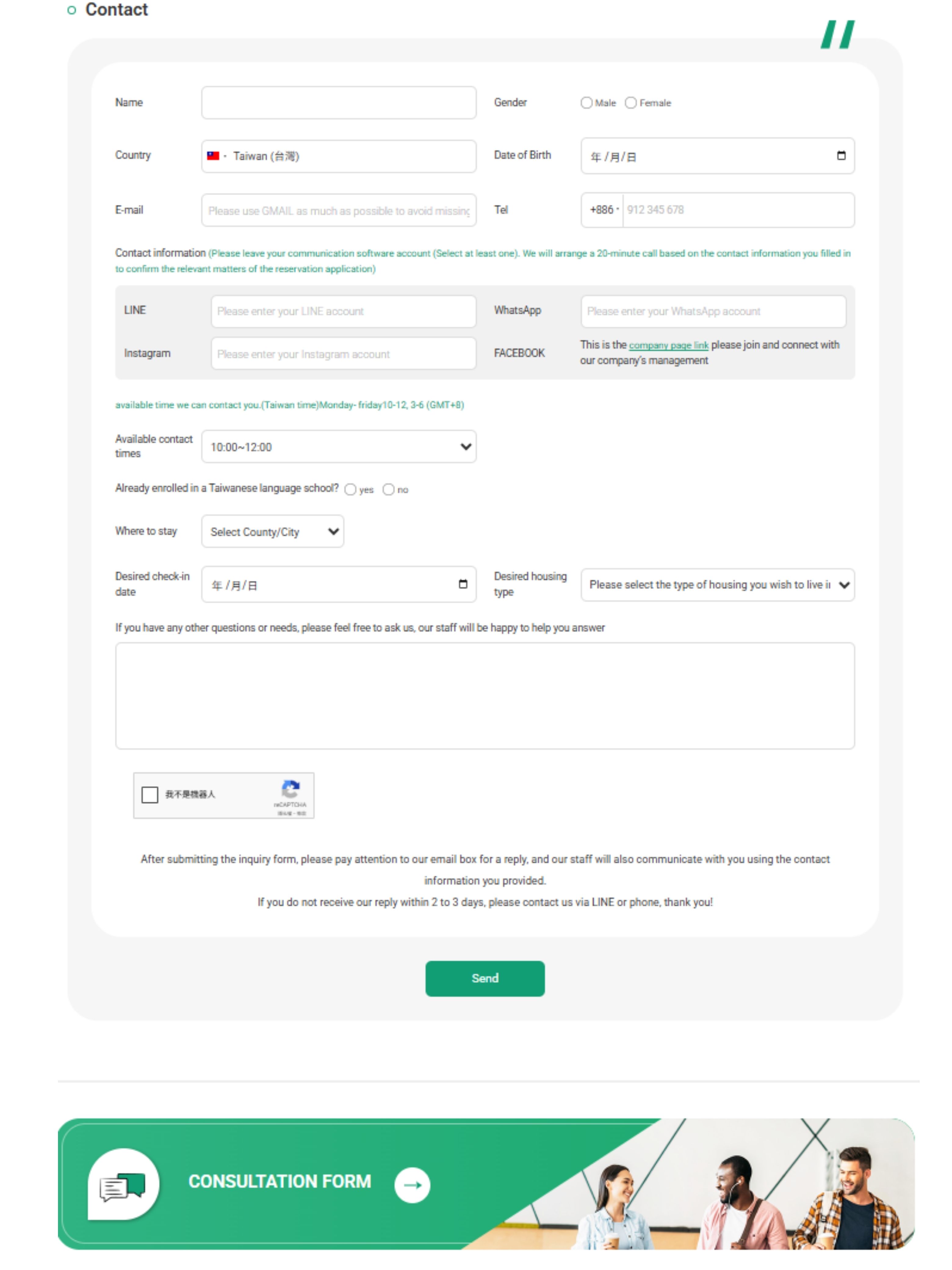The width and height of the screenshot is (952, 1270).
Task: Click the chat bubble consultation icon
Action: (x=123, y=1185)
